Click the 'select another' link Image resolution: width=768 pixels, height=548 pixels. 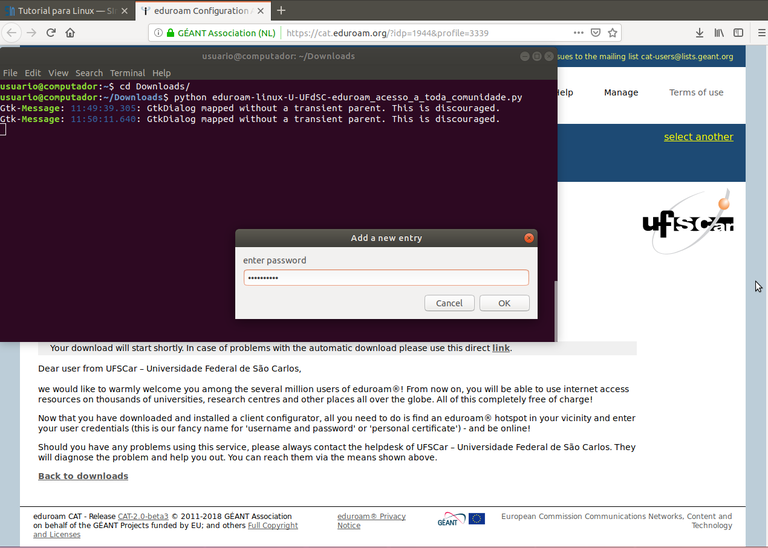click(698, 137)
